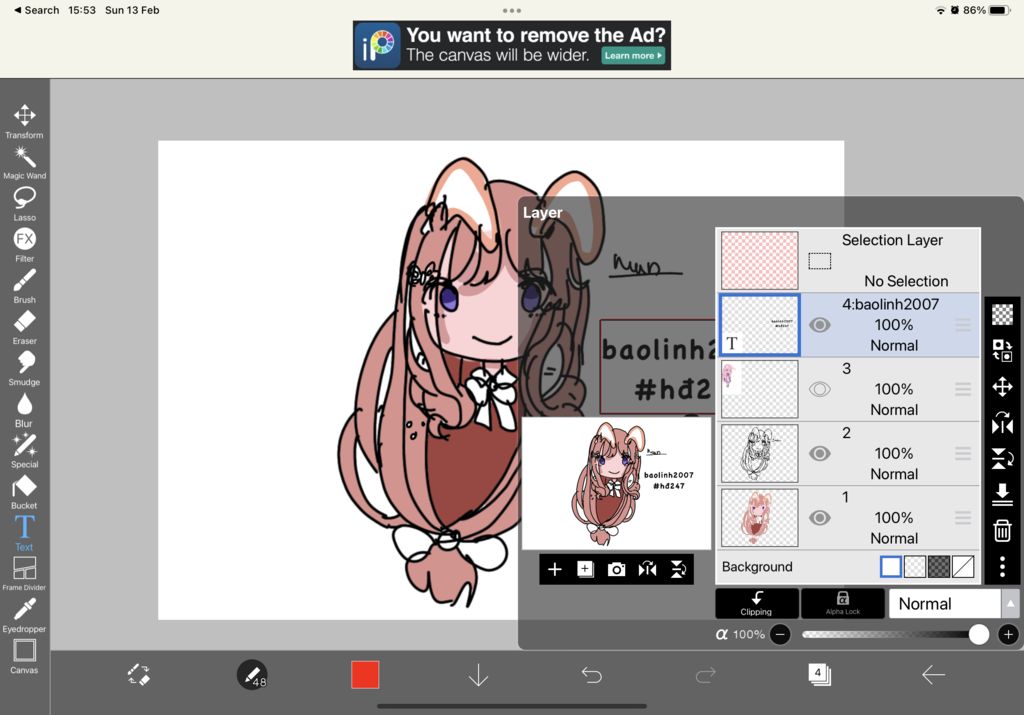1024x715 pixels.
Task: Open brush settings showing size 48
Action: 252,675
